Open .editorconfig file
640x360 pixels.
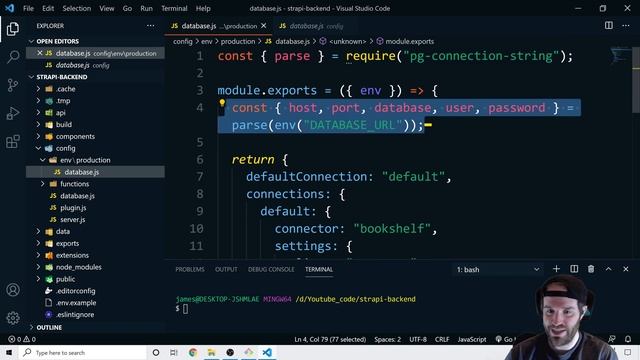tap(76, 291)
